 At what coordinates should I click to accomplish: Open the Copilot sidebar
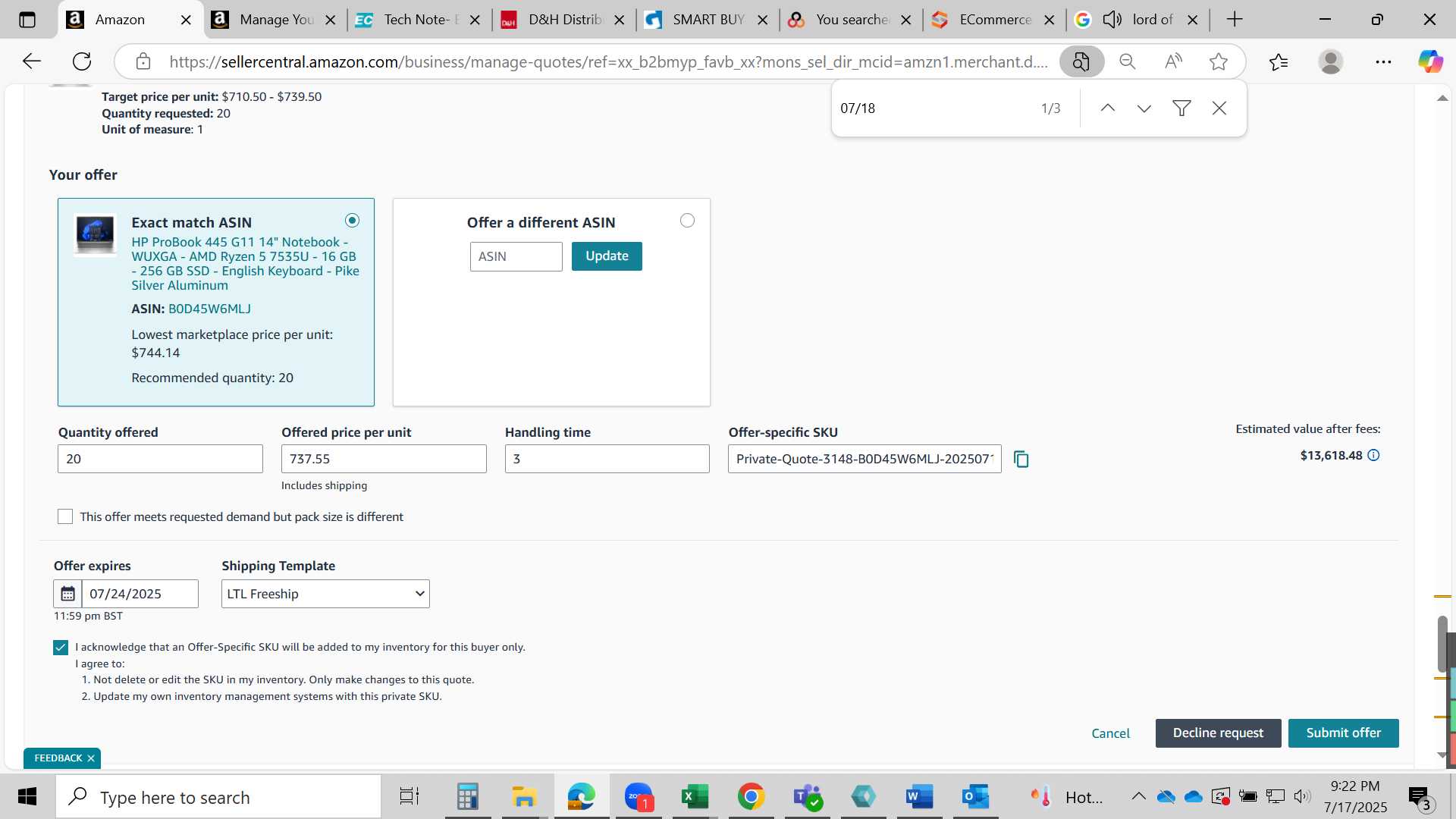pos(1430,61)
